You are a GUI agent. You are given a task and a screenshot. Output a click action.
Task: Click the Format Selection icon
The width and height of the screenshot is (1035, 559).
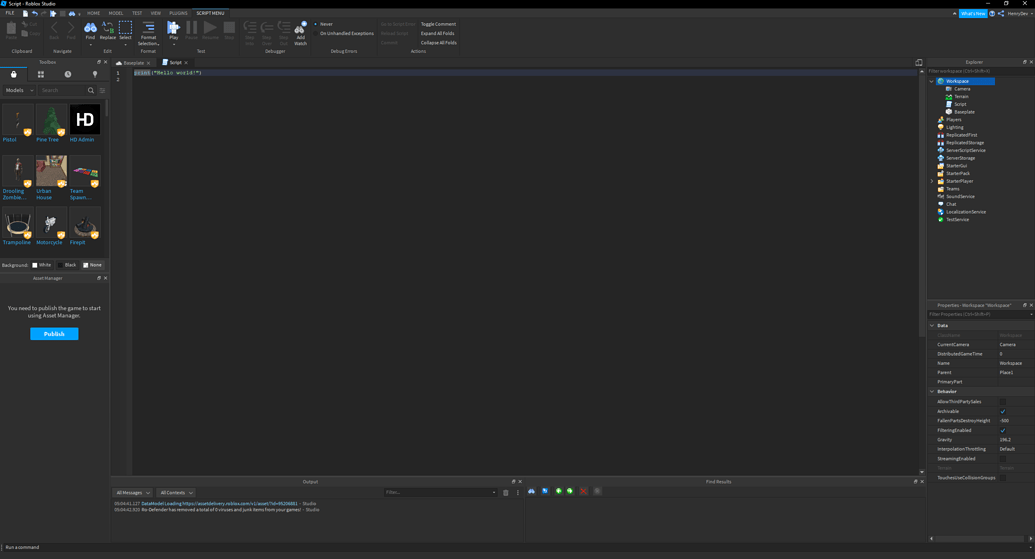(149, 28)
